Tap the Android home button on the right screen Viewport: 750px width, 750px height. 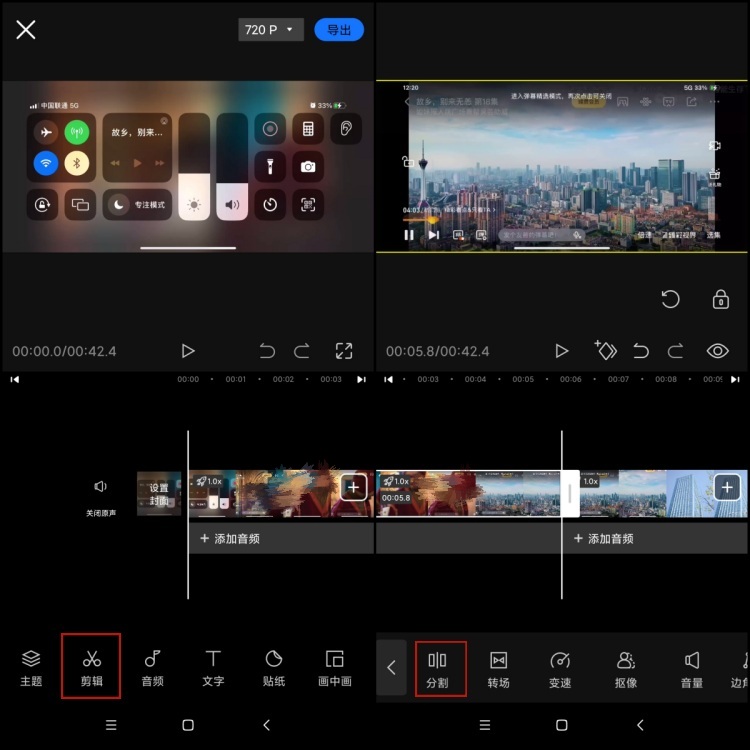pyautogui.click(x=562, y=725)
